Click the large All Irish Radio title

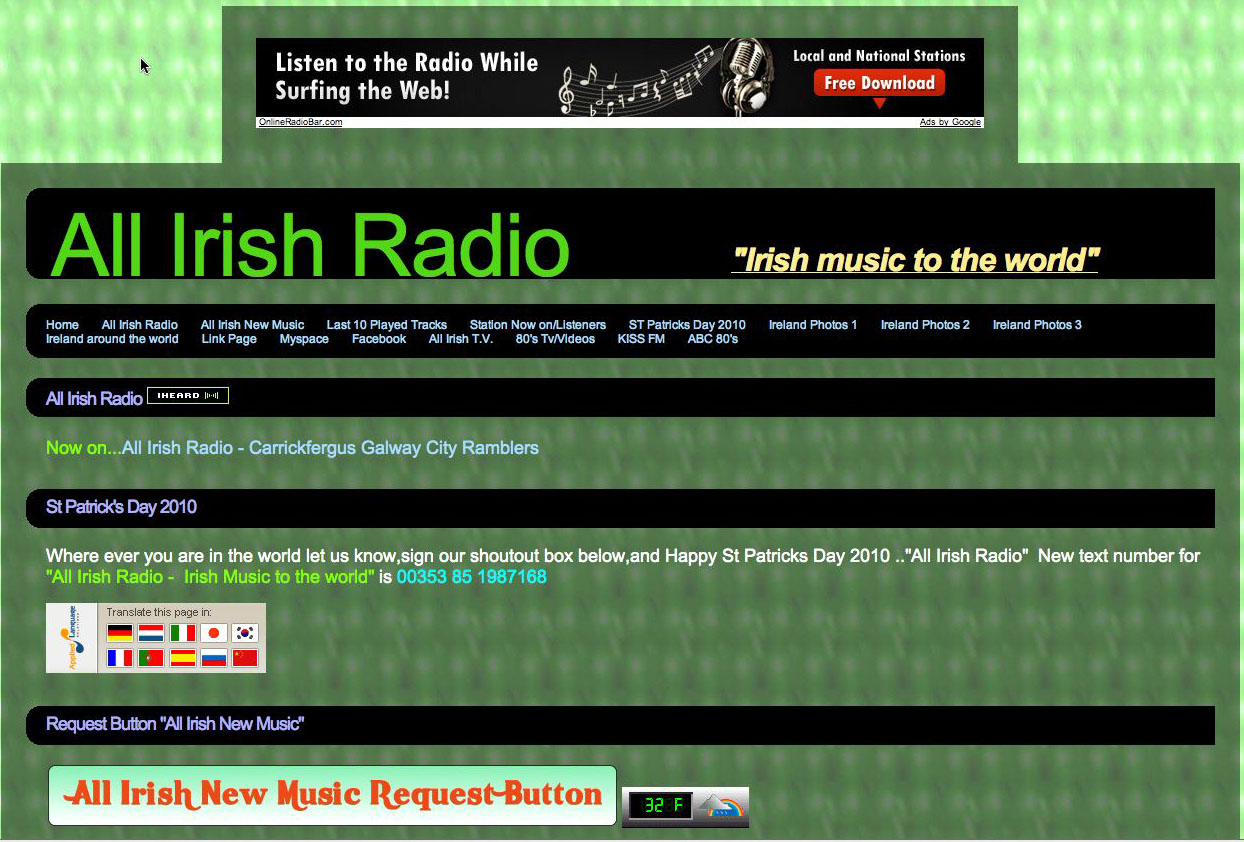[x=310, y=243]
